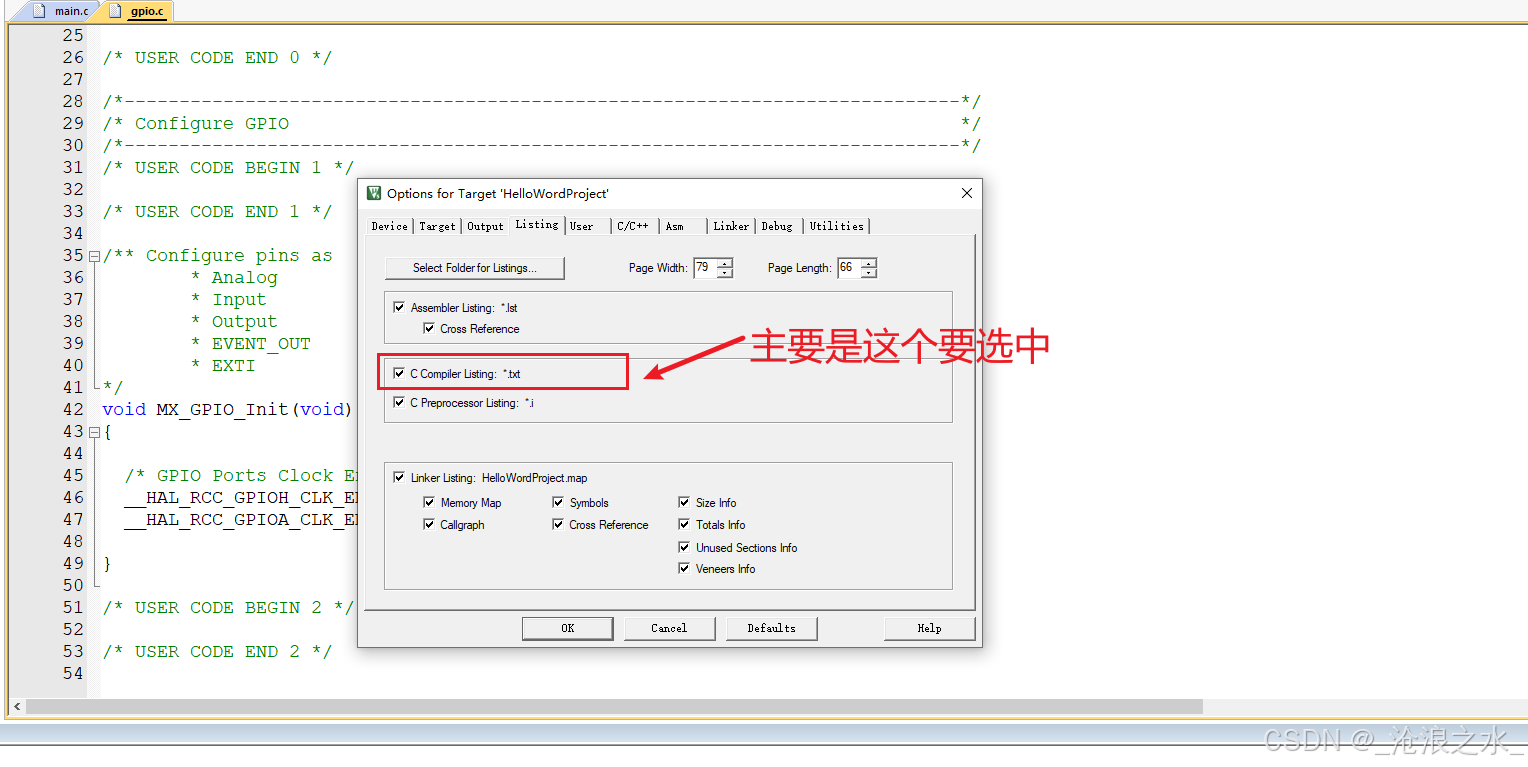This screenshot has height=767, width=1528.
Task: Open the Target tab in Options dialog
Action: 437,226
